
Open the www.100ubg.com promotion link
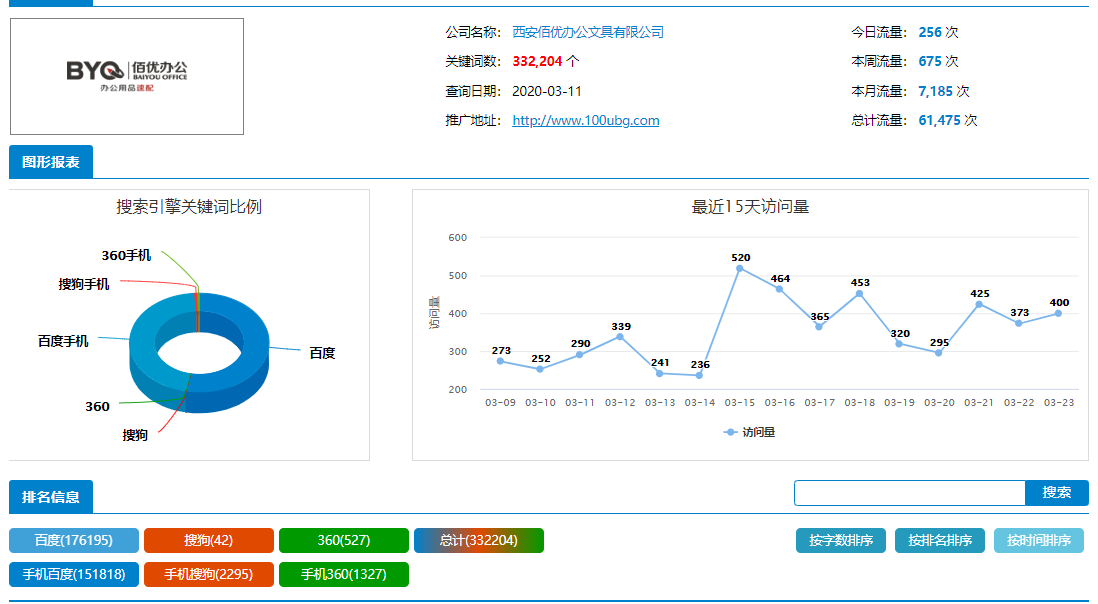(585, 120)
